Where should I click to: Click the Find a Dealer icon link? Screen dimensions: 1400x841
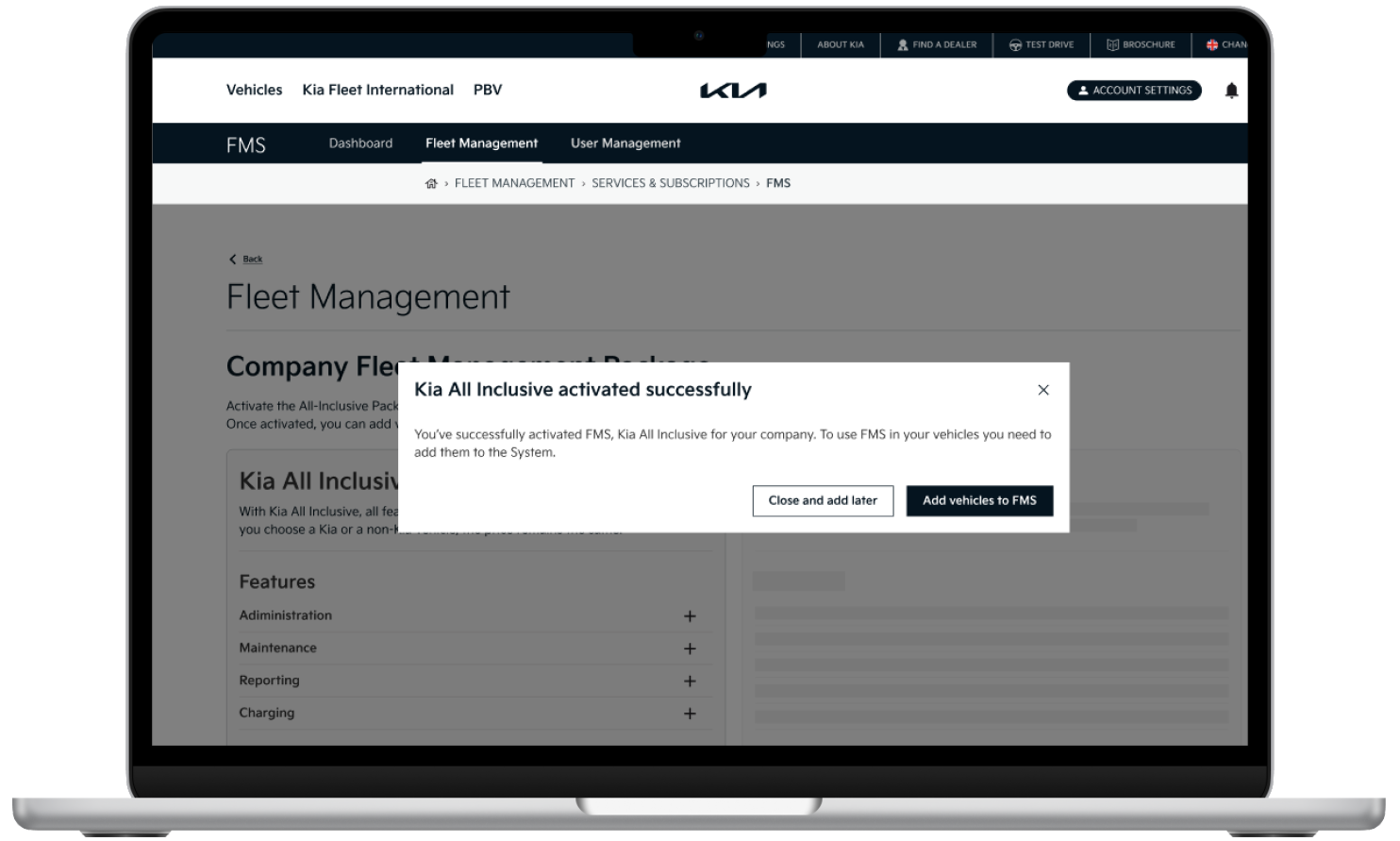(936, 45)
